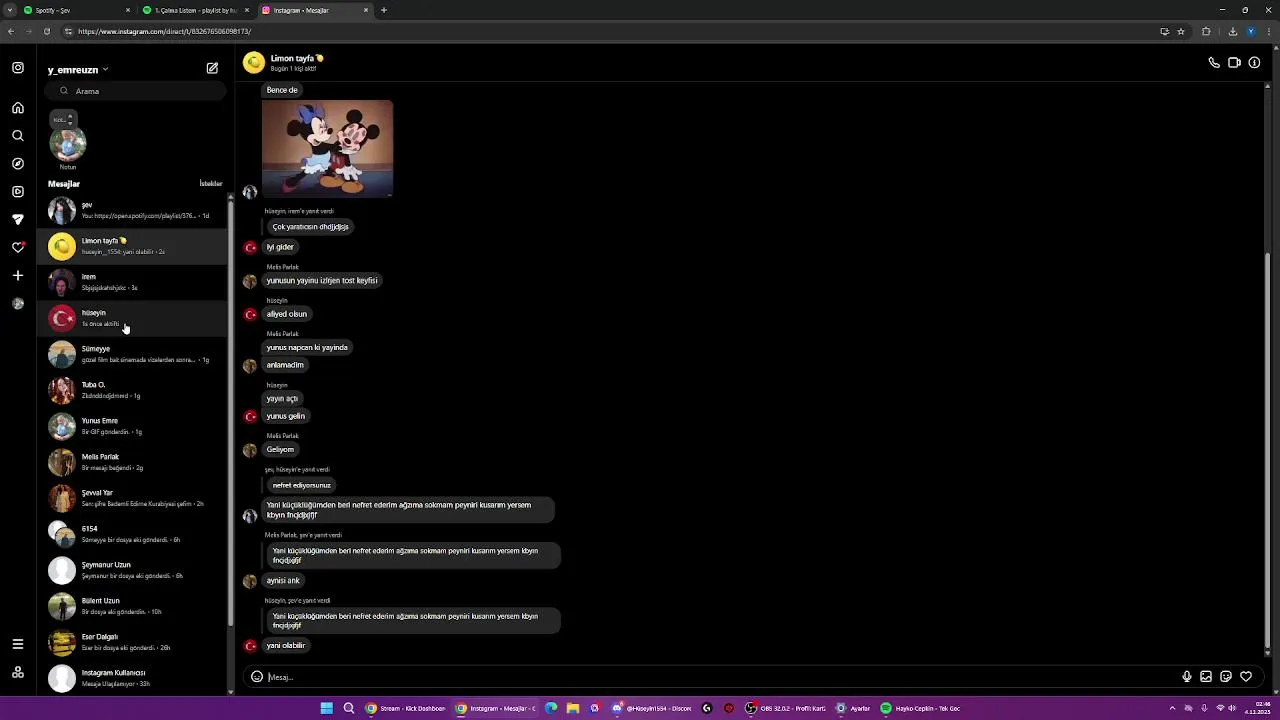Open the hüseyin conversation
This screenshot has width=1280, height=720.
tap(134, 318)
